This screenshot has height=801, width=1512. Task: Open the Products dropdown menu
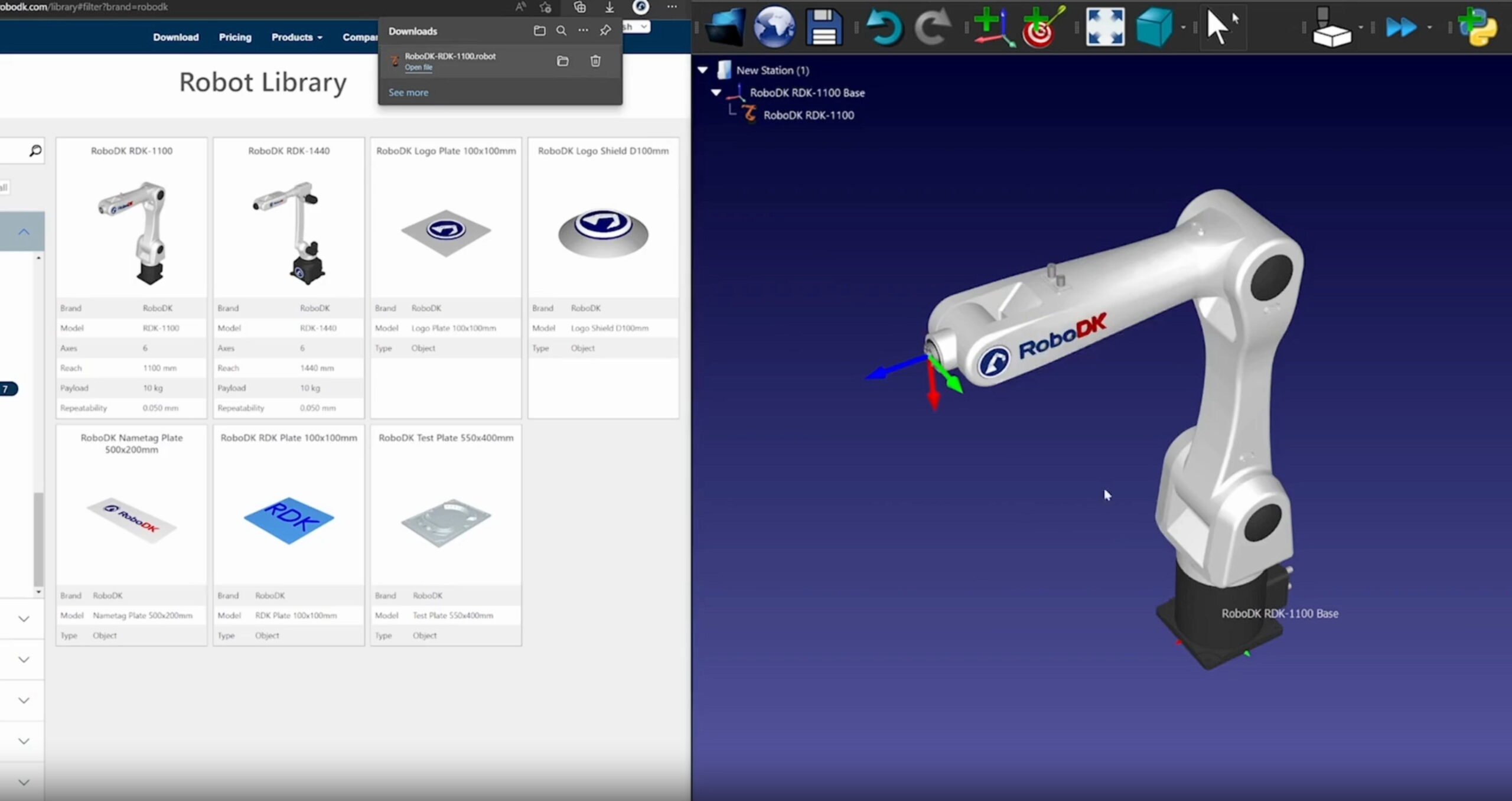296,37
